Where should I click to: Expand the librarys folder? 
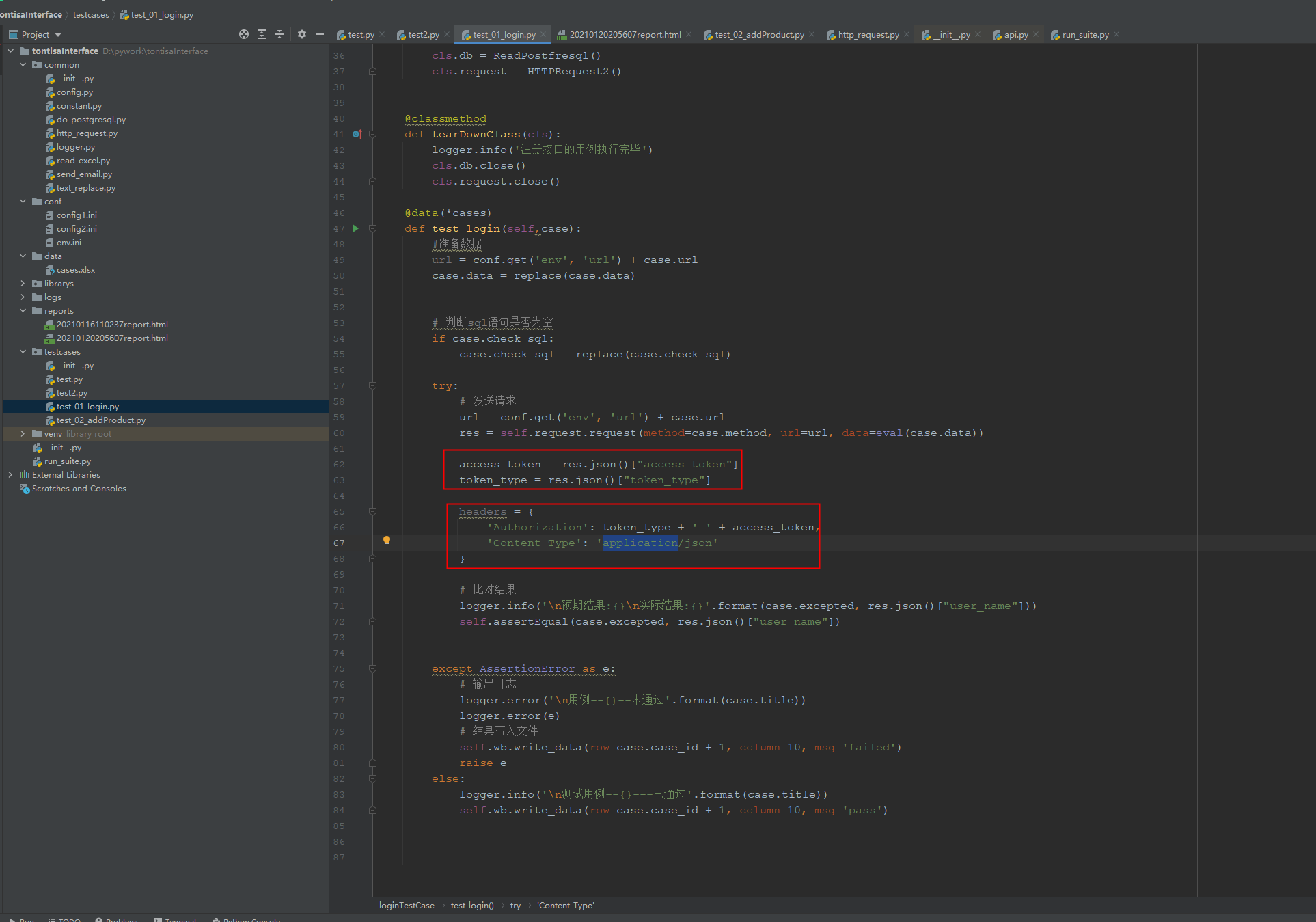coord(23,283)
